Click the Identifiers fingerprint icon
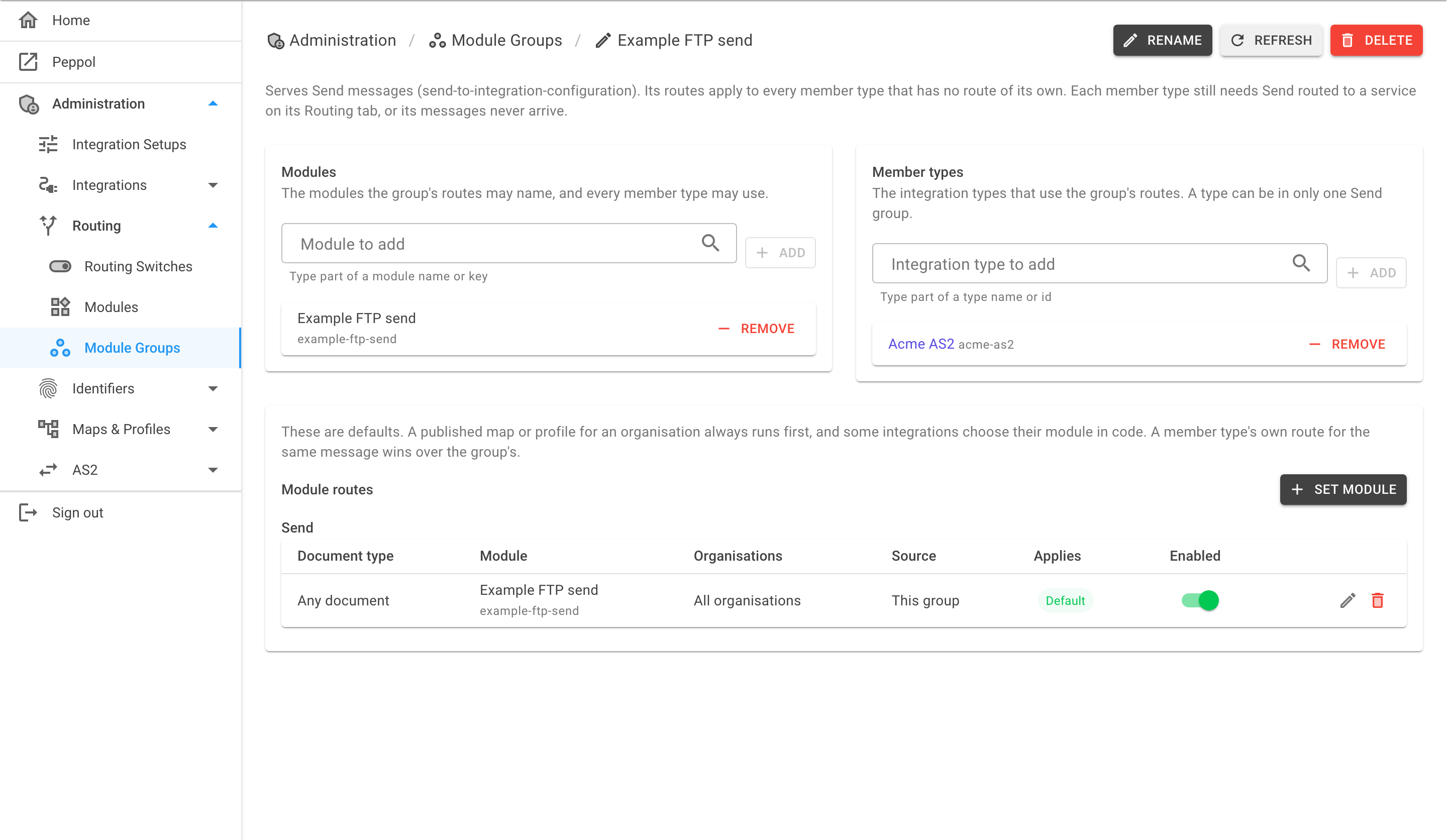Viewport: 1447px width, 840px height. 48,388
